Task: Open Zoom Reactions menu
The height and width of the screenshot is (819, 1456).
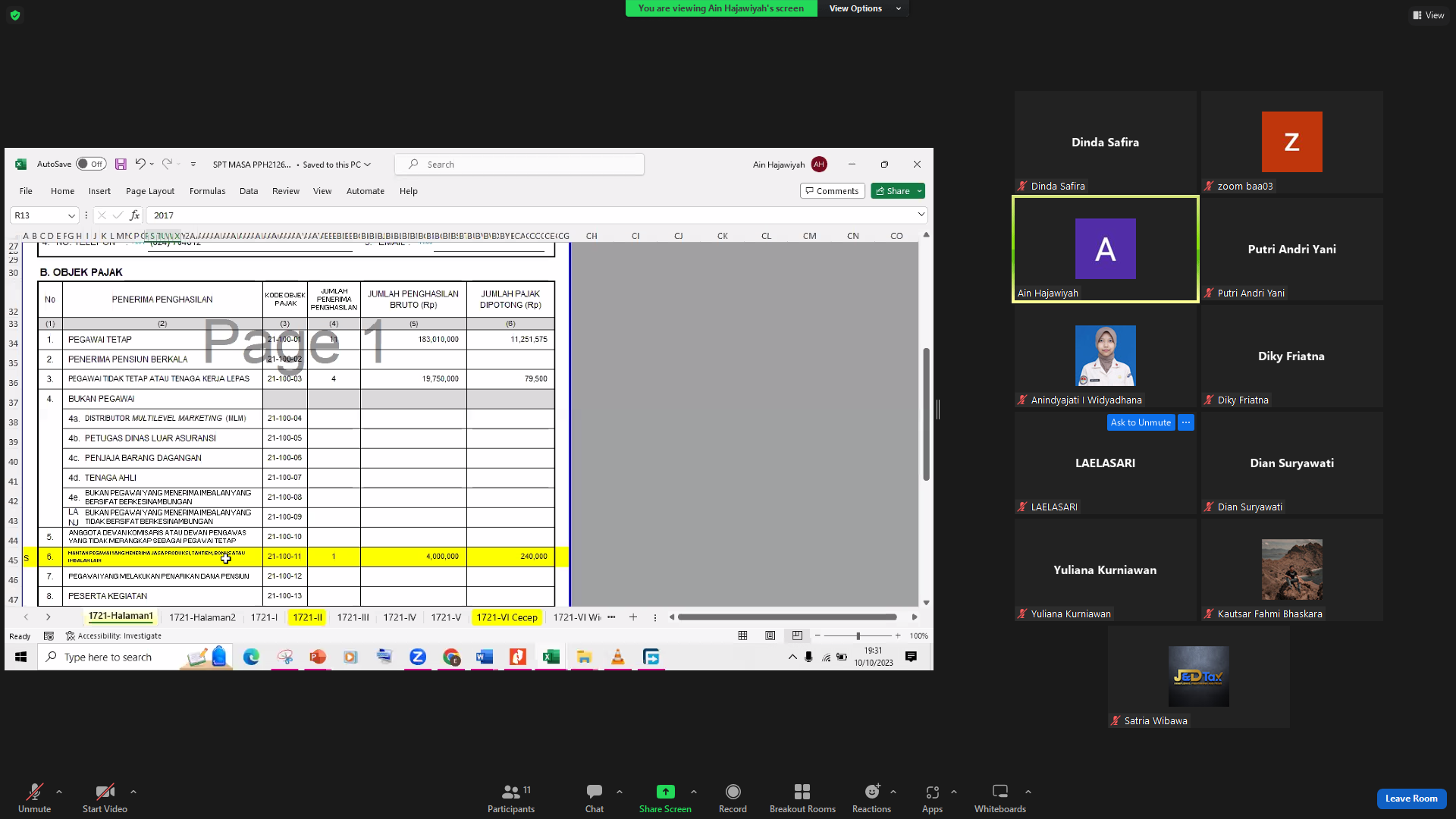Action: (871, 799)
